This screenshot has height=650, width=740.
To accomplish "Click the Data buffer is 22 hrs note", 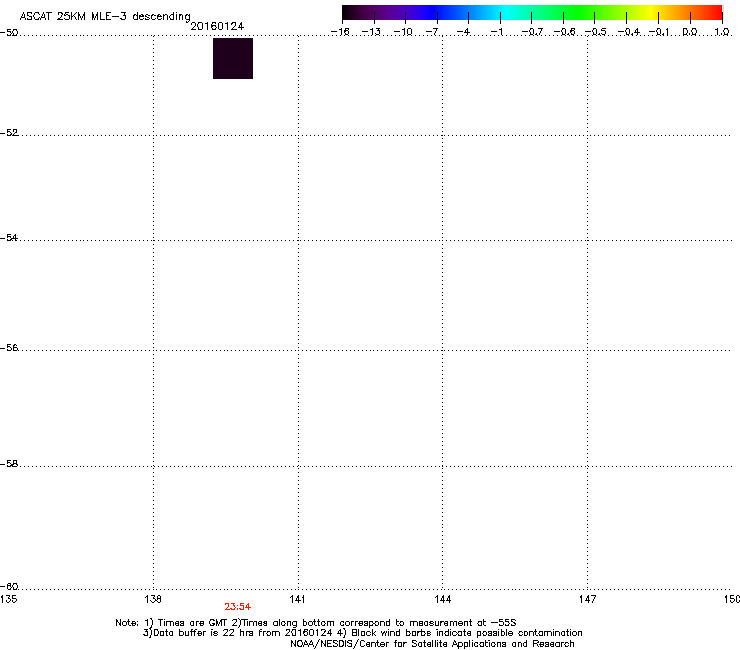I will click(238, 633).
